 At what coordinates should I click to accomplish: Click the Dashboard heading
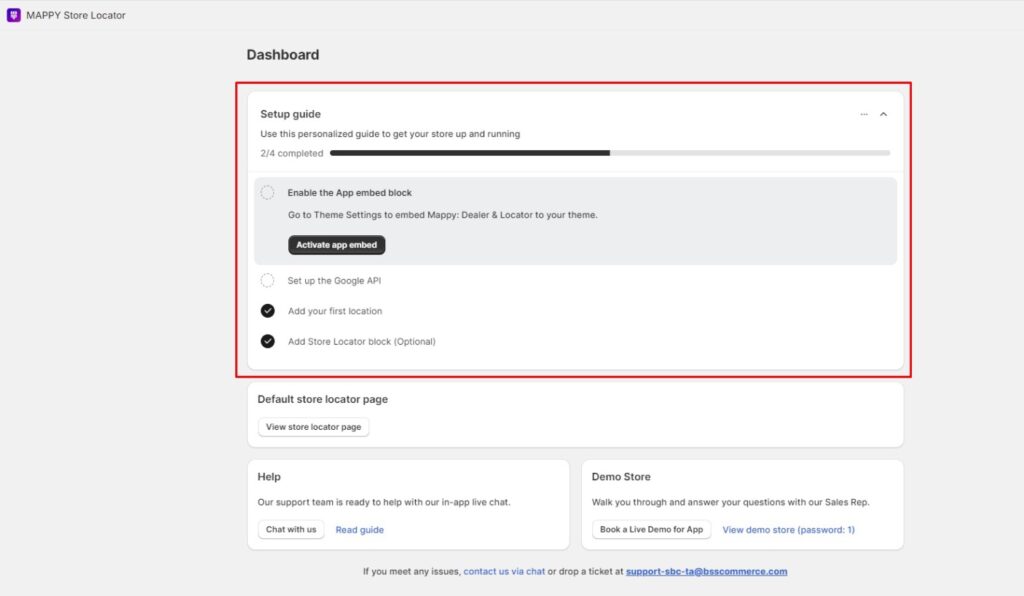[x=283, y=55]
